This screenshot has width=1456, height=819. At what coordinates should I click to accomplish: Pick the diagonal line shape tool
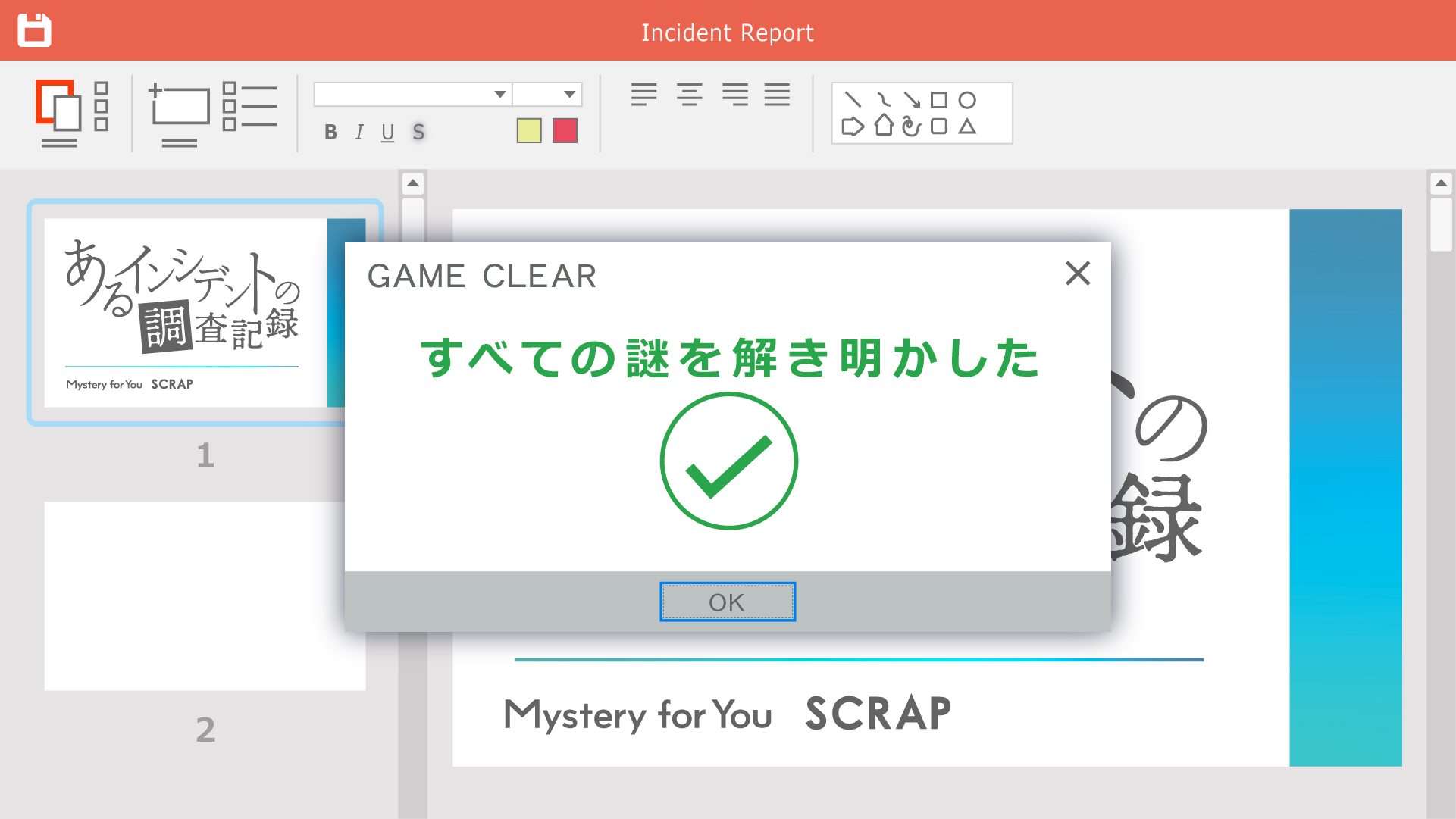coord(853,99)
